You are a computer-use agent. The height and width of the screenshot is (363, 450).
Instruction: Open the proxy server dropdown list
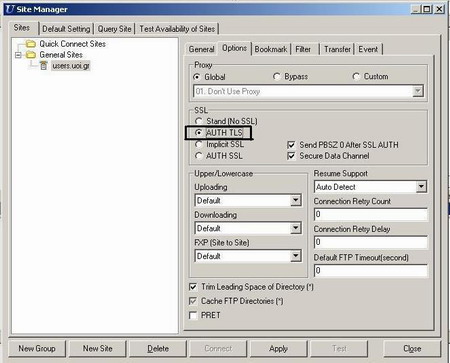pyautogui.click(x=418, y=91)
